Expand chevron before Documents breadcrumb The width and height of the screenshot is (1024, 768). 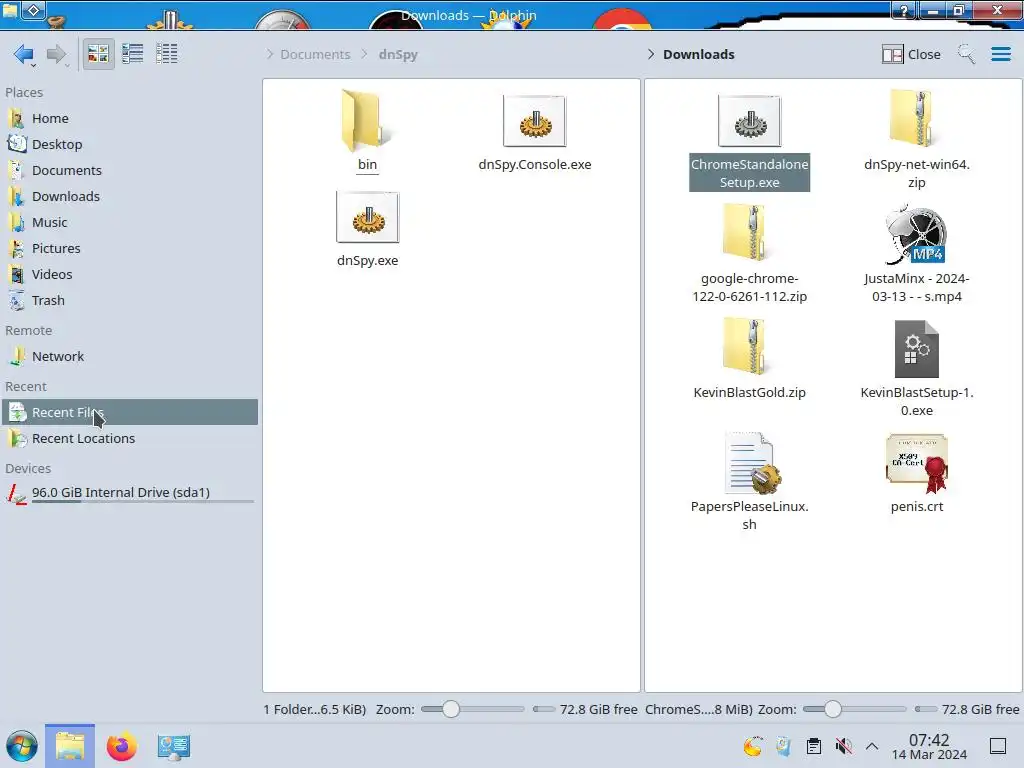[270, 54]
